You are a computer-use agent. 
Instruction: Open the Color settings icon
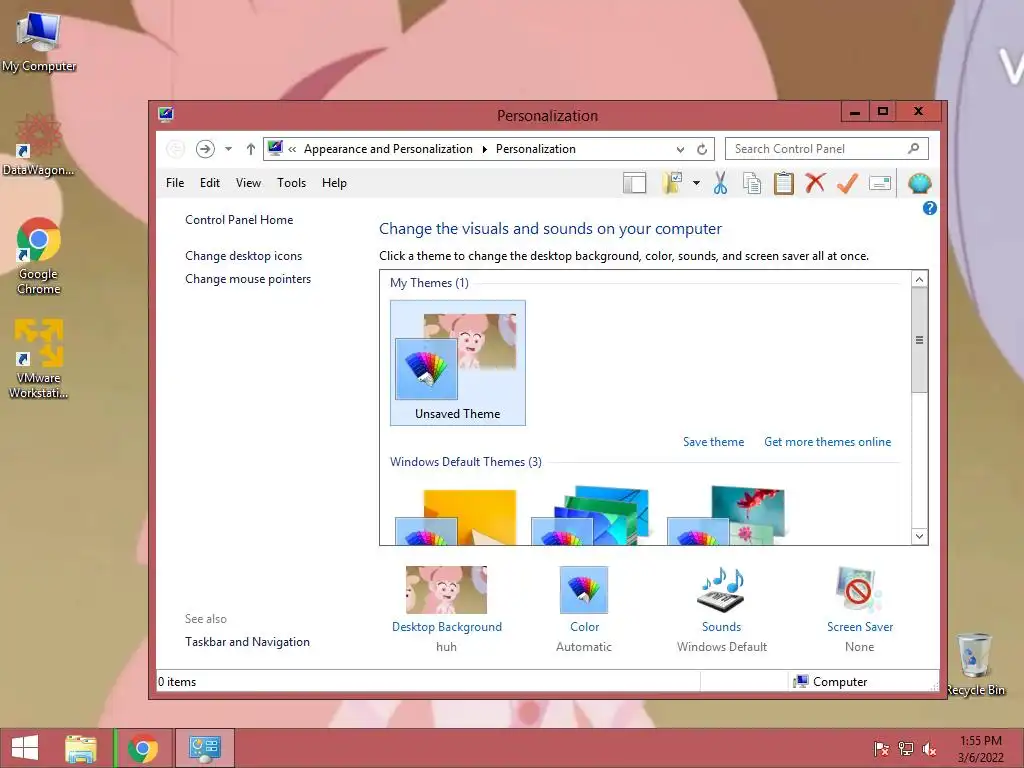click(x=584, y=590)
